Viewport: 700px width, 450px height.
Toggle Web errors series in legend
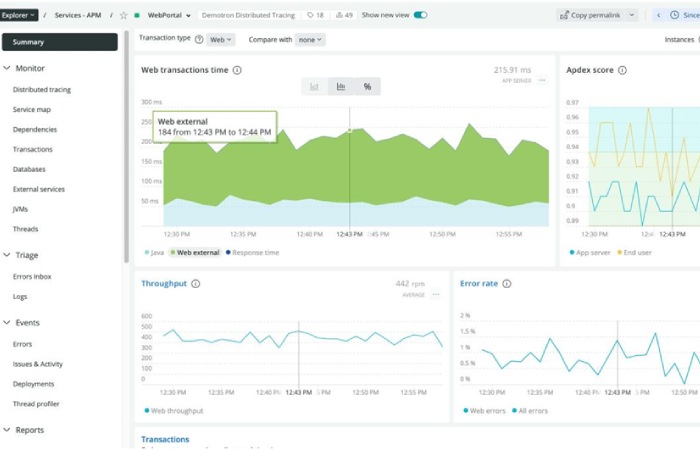484,411
